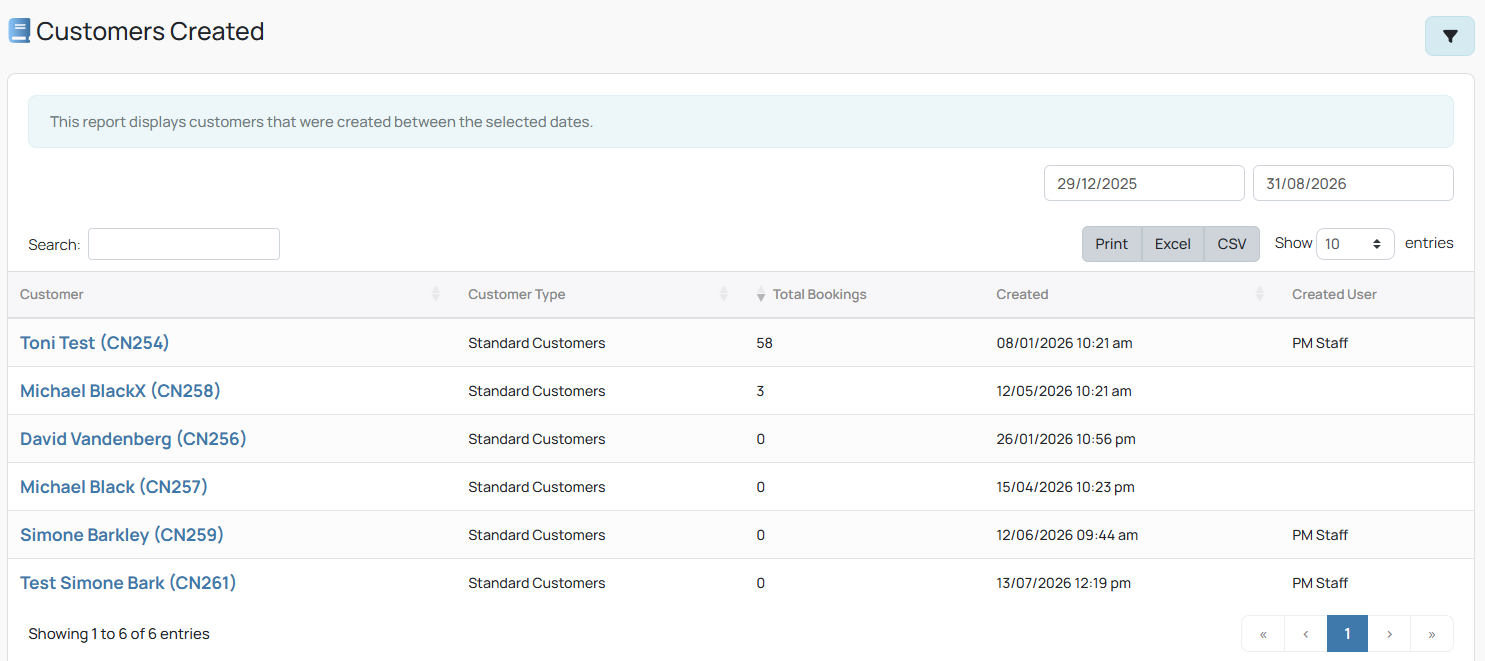
Task: Go to first page of results
Action: 1263,634
